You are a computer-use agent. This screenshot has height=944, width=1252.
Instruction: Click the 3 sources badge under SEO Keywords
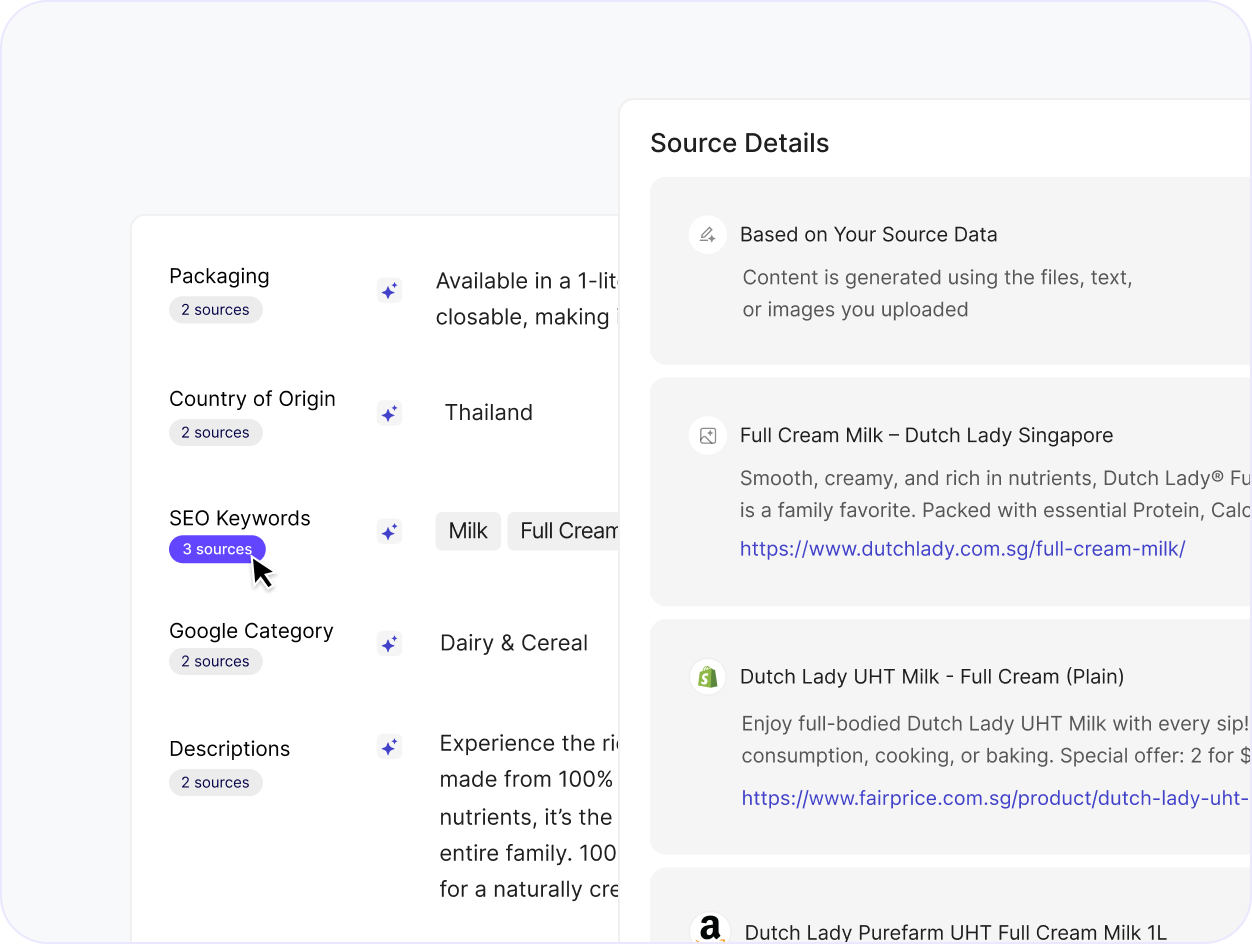(x=217, y=549)
